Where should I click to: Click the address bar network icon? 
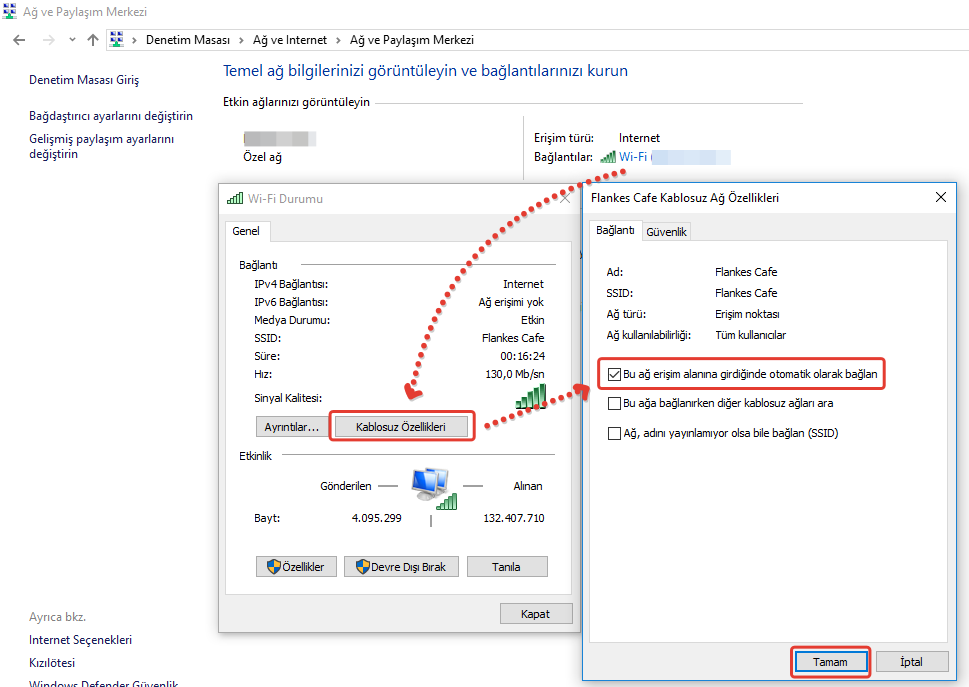click(x=116, y=40)
